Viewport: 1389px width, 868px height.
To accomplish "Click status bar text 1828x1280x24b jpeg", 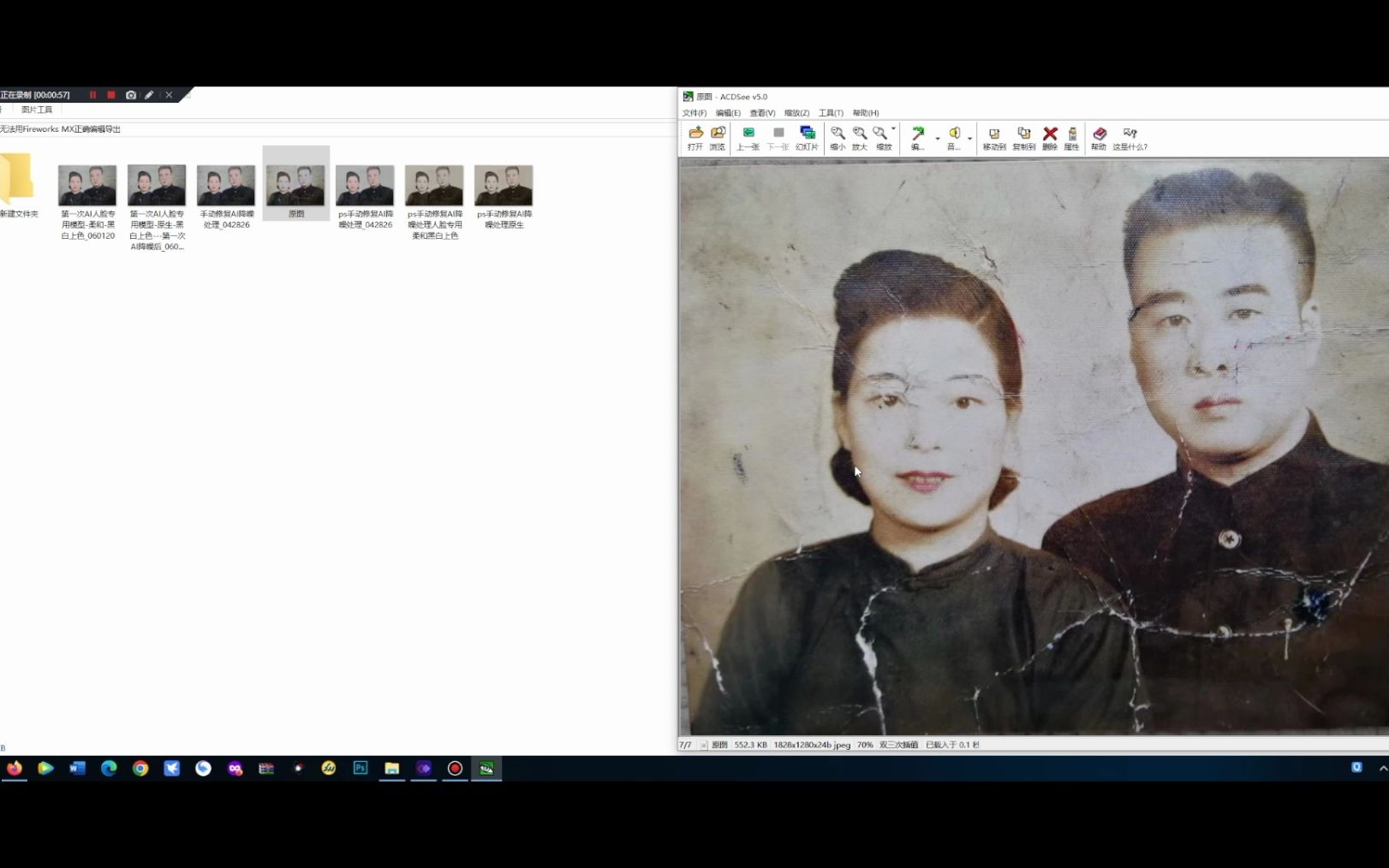I will (812, 745).
